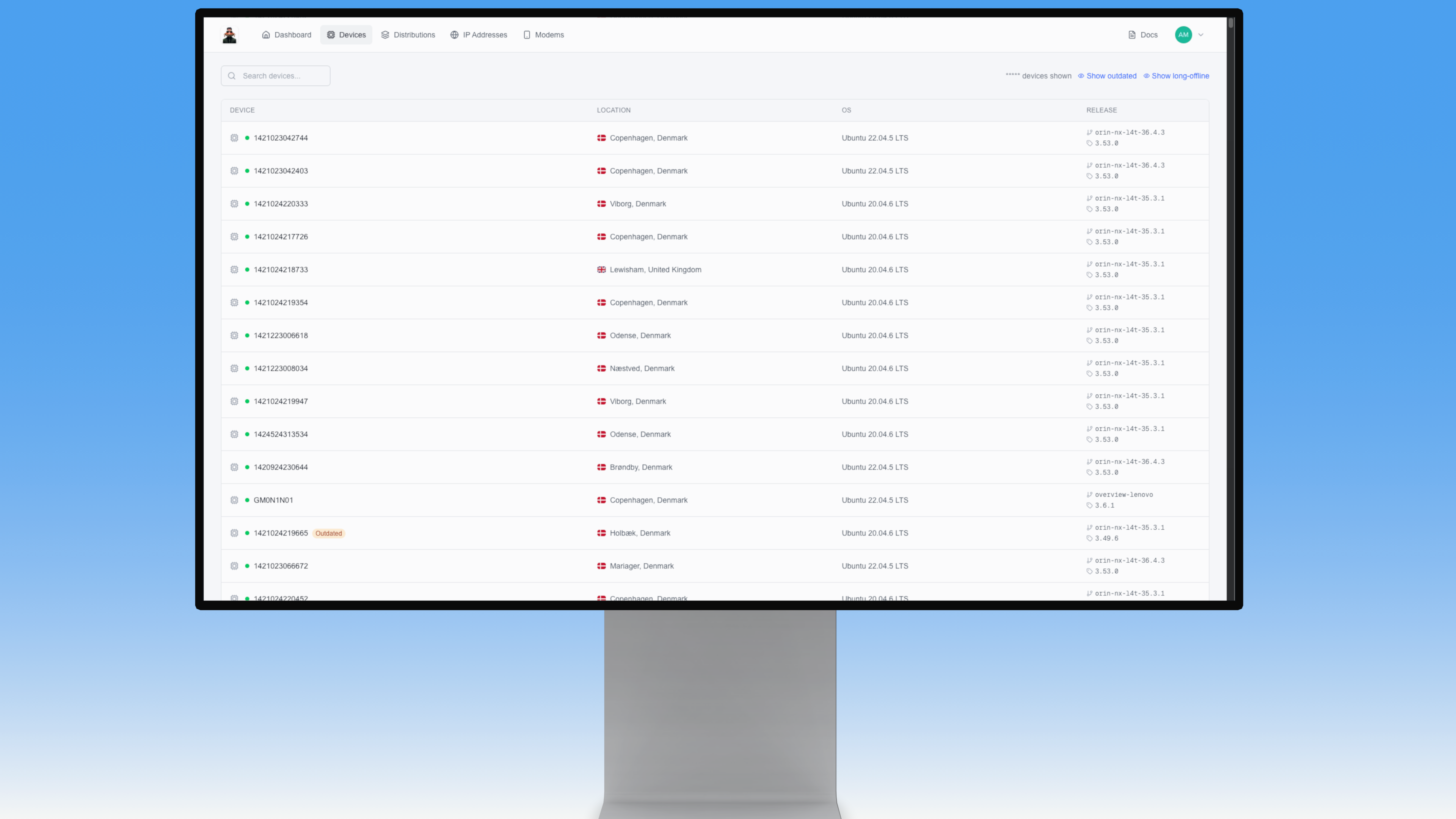
Task: Click the search magnifier icon
Action: click(x=232, y=76)
